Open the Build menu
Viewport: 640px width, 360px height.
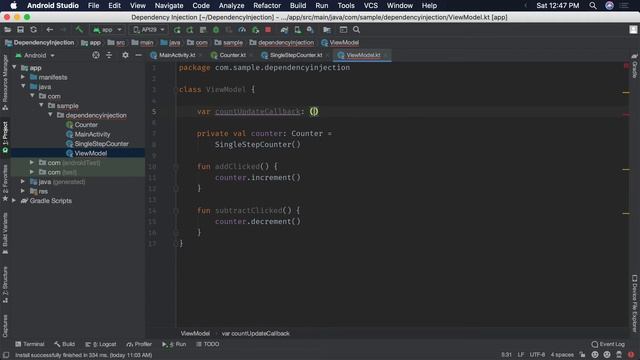click(x=298, y=6)
